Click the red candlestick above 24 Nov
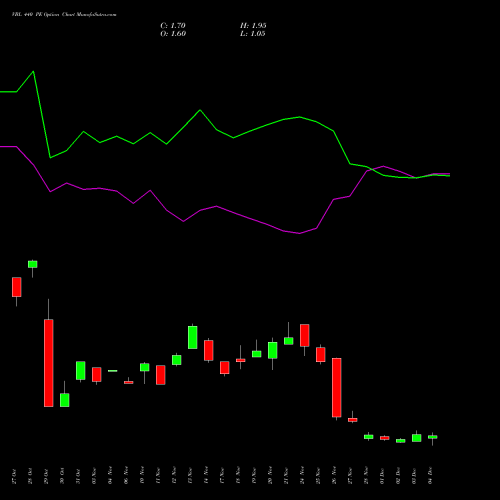 coord(305,335)
